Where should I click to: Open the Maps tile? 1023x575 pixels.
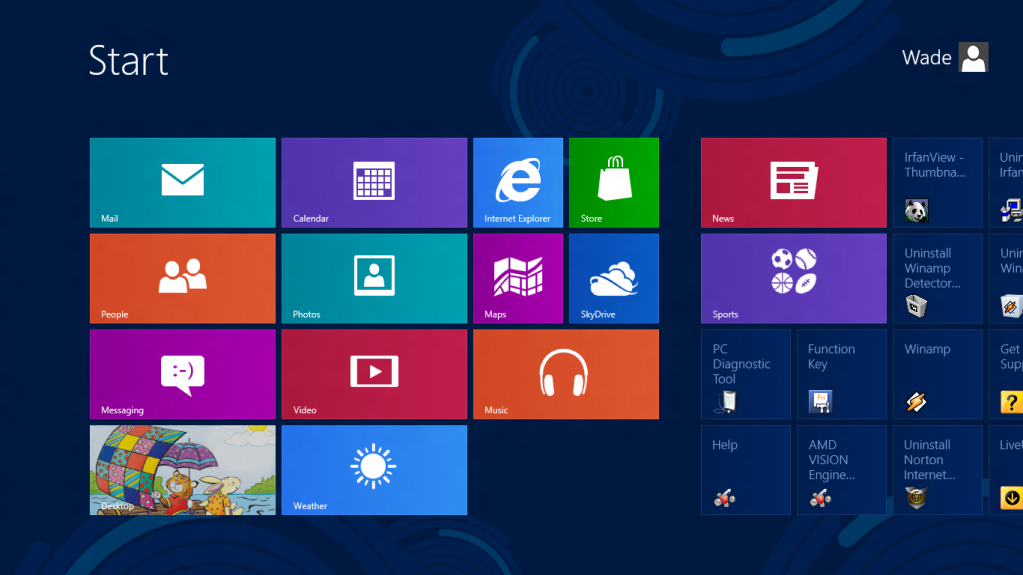coord(518,279)
